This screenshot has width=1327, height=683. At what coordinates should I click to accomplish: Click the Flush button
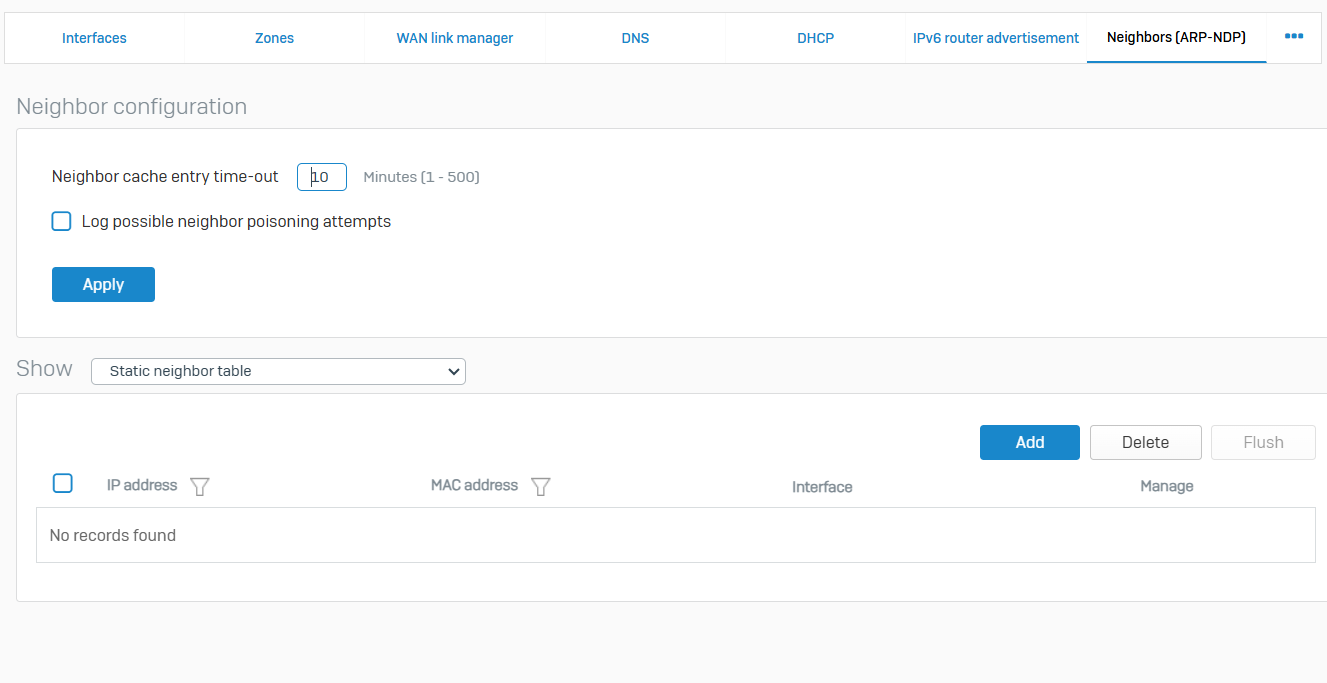1263,442
